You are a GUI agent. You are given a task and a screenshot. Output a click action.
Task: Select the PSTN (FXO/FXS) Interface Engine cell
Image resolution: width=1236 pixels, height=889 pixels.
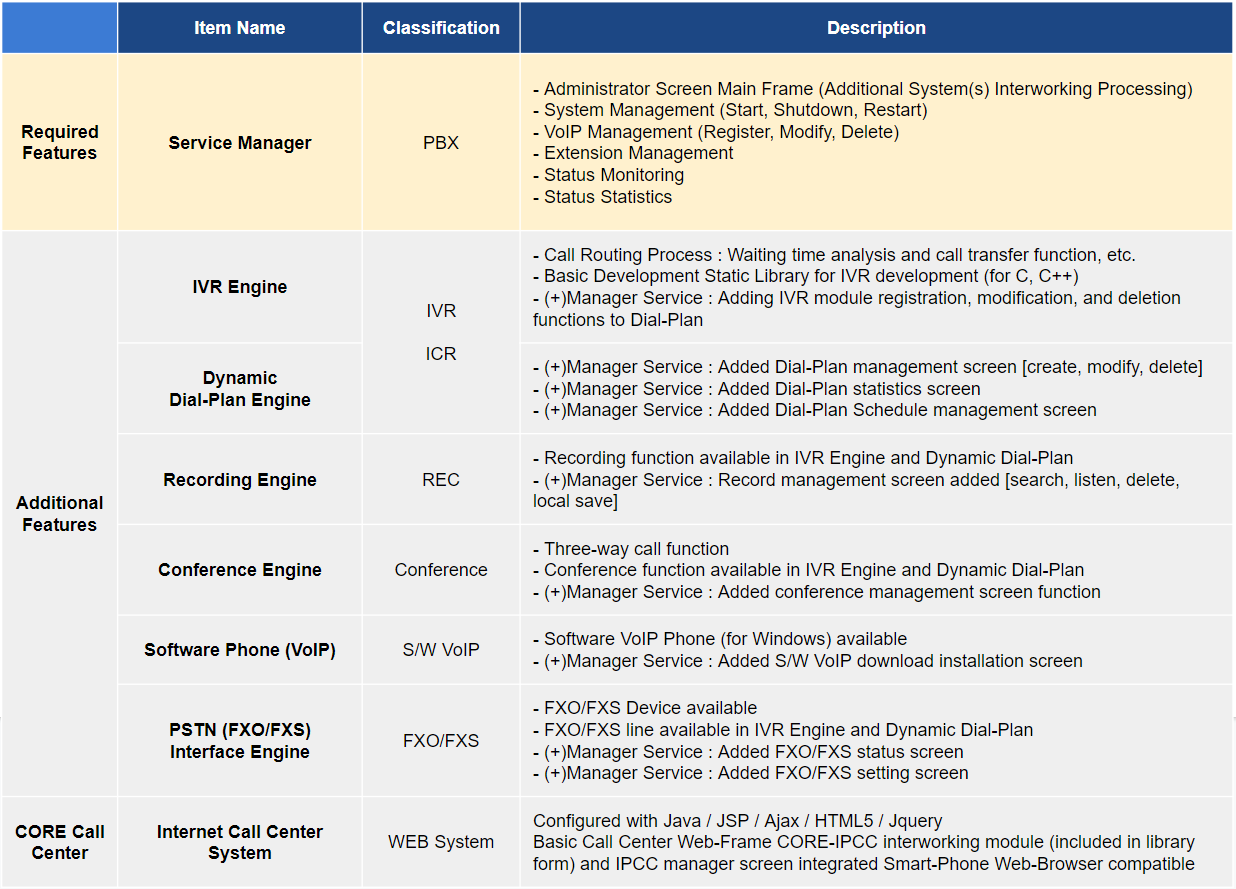click(239, 741)
